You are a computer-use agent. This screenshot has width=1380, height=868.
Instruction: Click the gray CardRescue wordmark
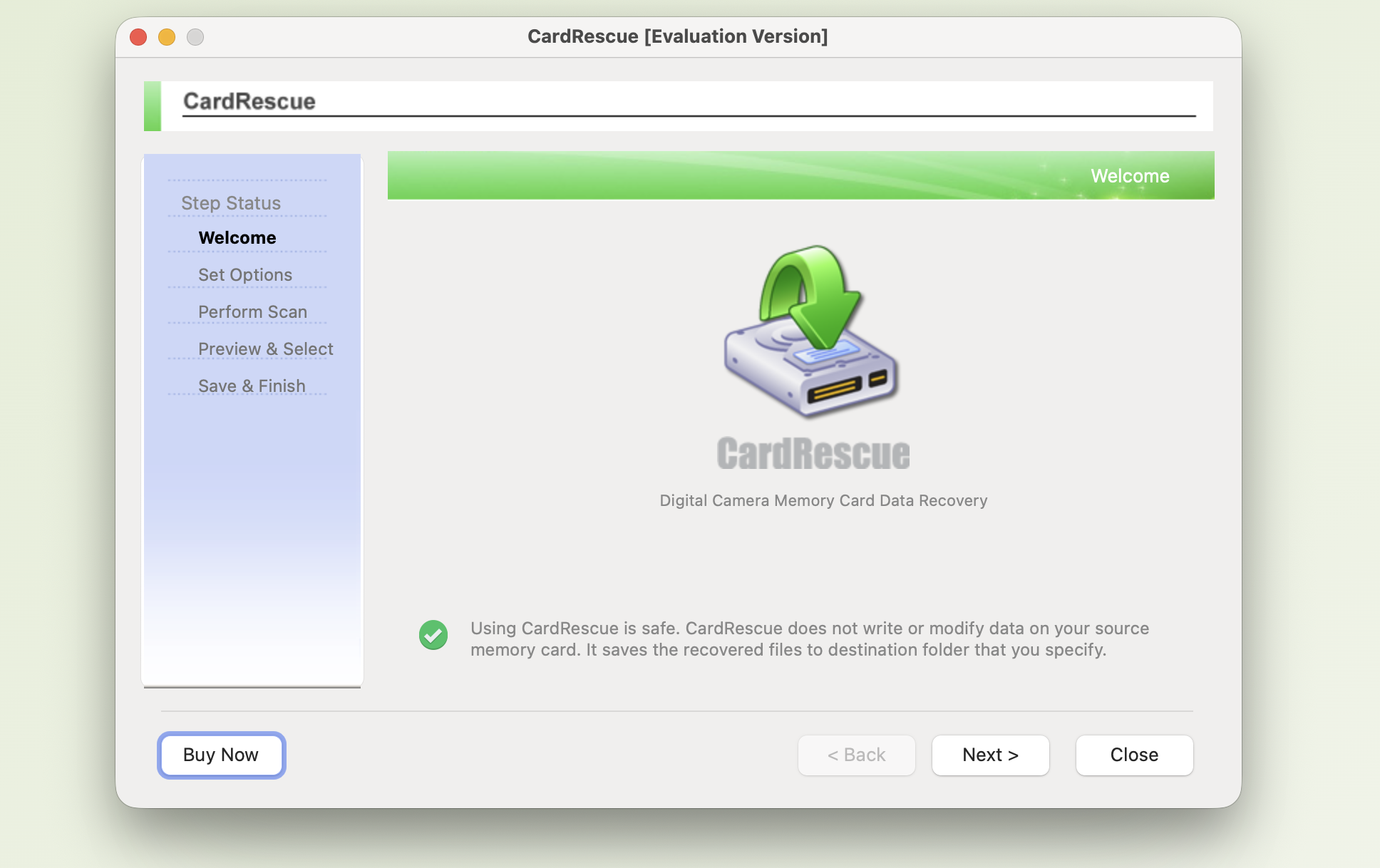click(x=813, y=454)
